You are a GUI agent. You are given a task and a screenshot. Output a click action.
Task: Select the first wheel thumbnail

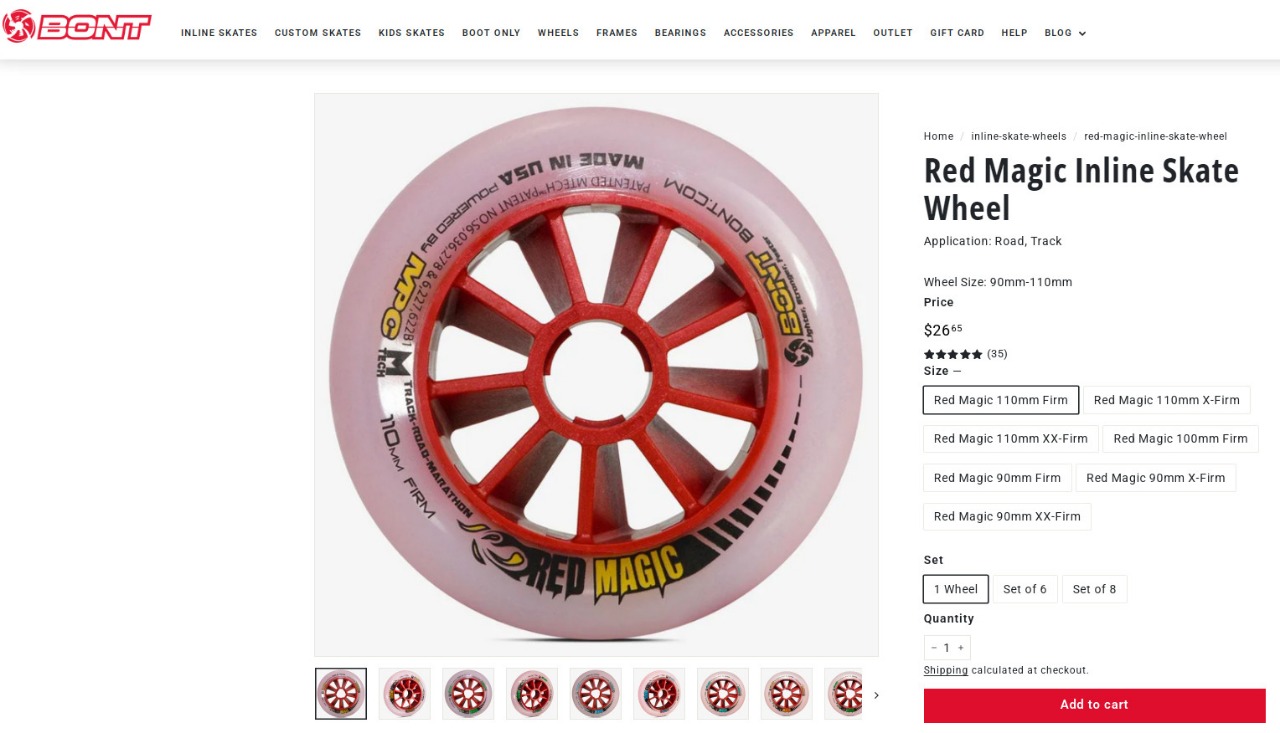click(x=341, y=694)
